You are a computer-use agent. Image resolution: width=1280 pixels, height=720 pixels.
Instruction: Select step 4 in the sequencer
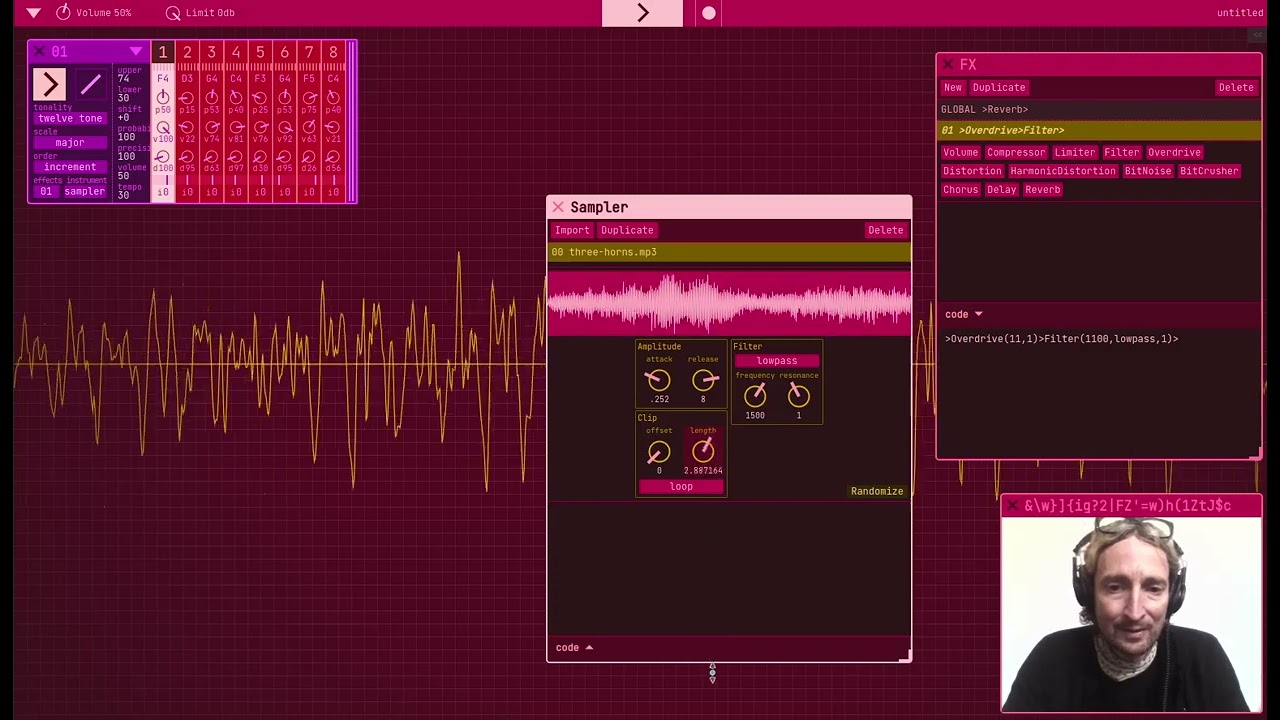pos(236,52)
